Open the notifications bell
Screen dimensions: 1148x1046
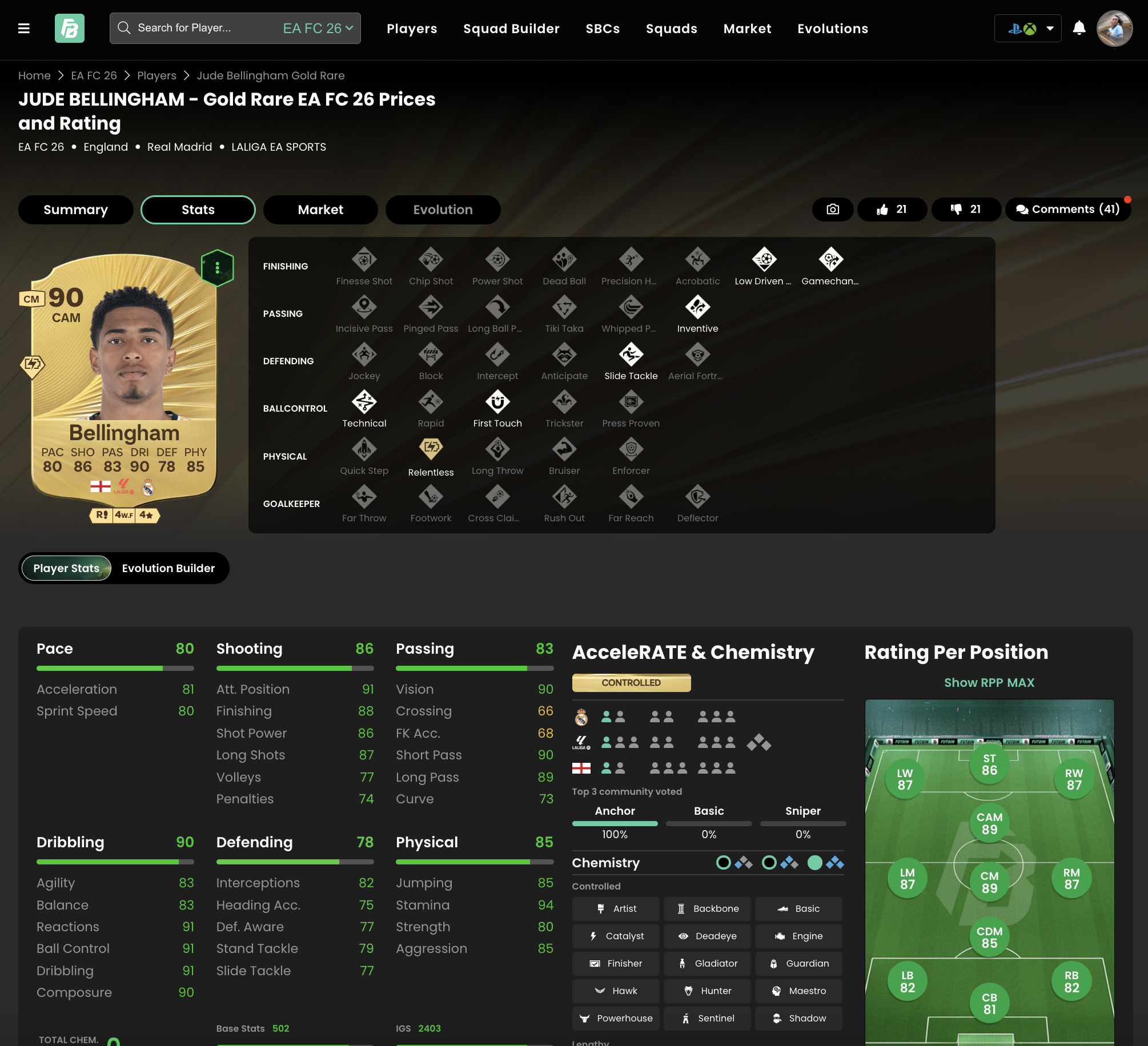[1079, 28]
